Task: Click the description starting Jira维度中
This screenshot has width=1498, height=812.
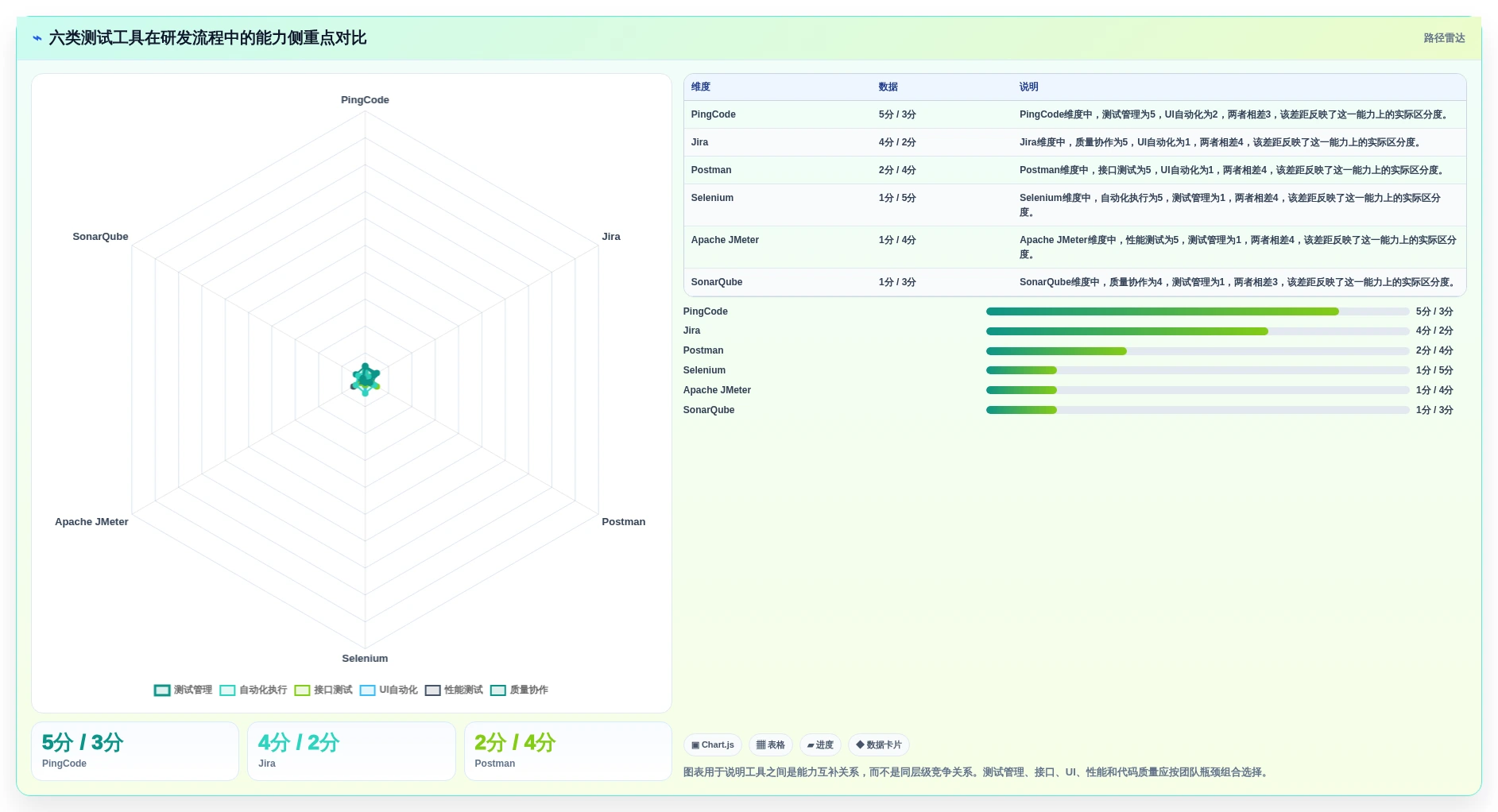Action: [1222, 142]
